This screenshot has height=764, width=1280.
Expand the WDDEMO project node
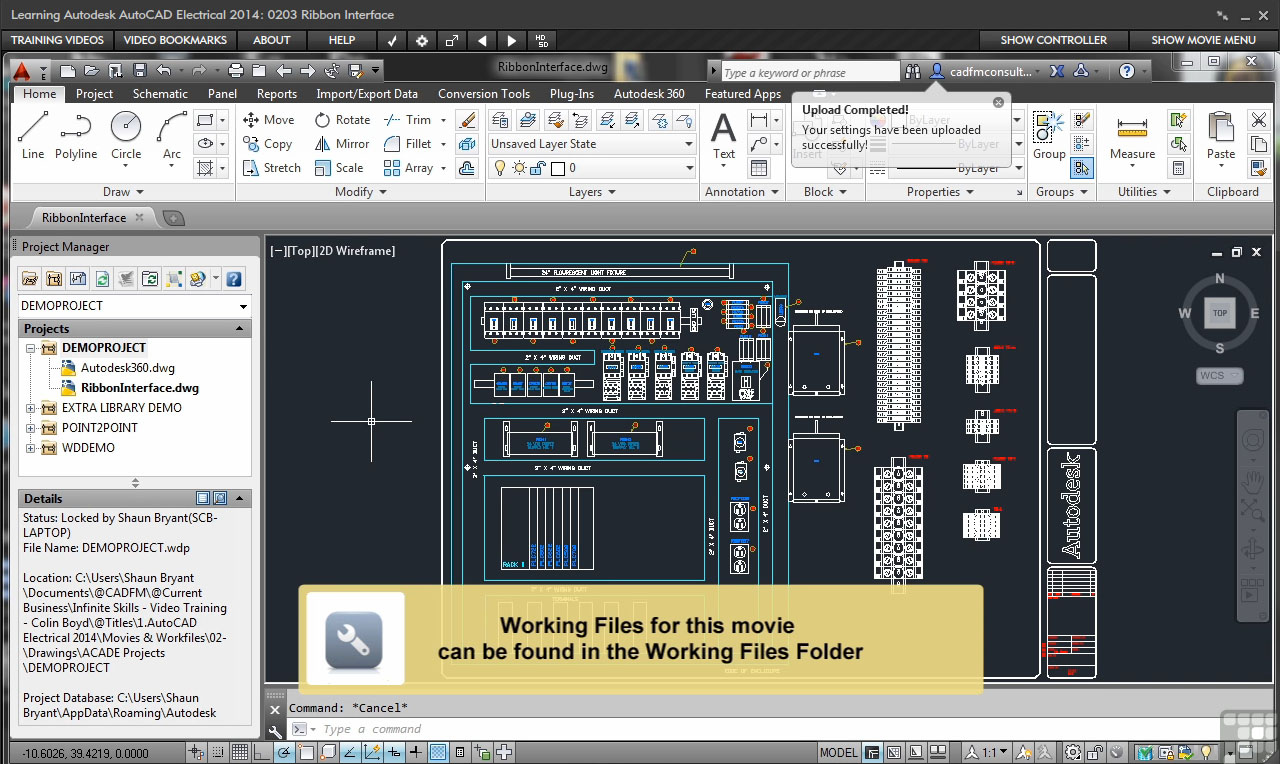click(x=31, y=448)
